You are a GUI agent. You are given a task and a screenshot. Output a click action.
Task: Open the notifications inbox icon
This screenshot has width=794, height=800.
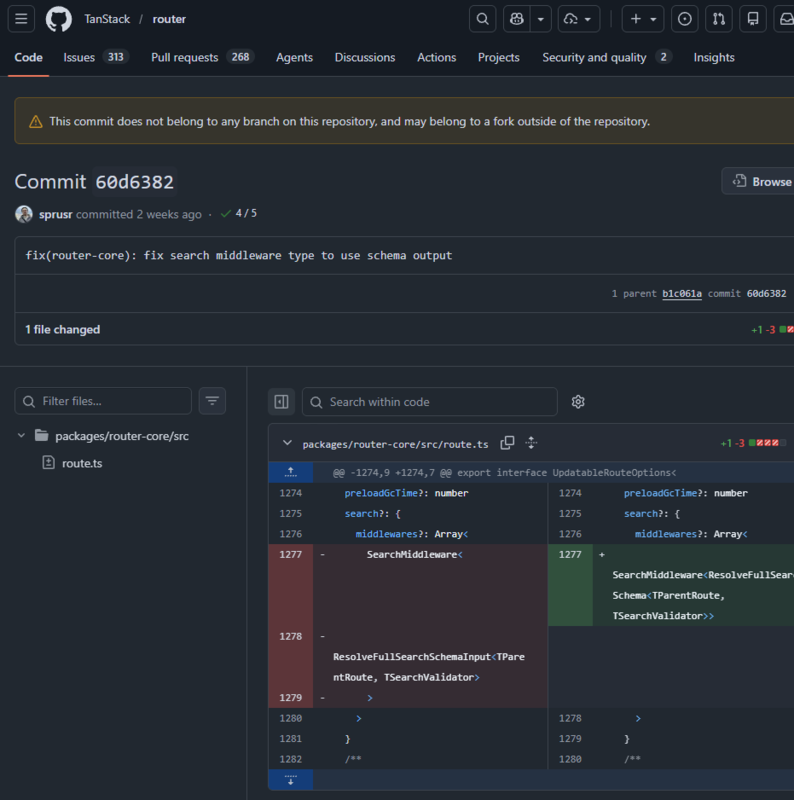[785, 19]
